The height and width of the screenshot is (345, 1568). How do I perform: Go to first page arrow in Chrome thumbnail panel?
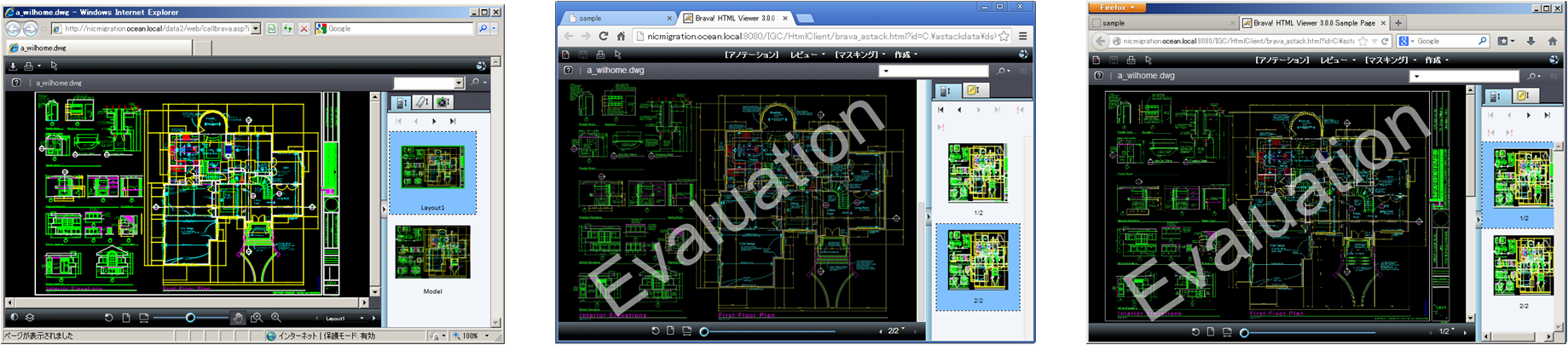[941, 110]
